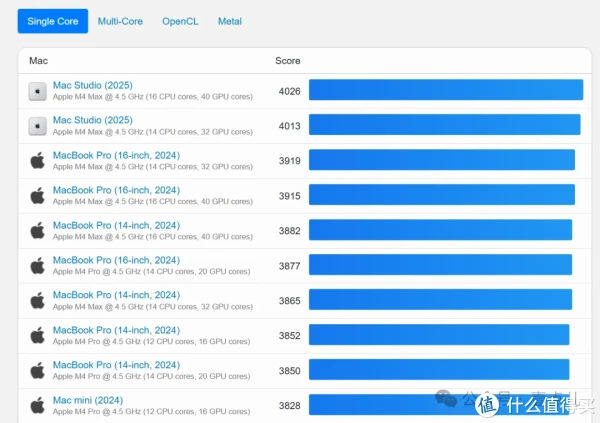The width and height of the screenshot is (600, 423).
Task: Click the Mac Studio icon beside score 4026
Action: 37,91
